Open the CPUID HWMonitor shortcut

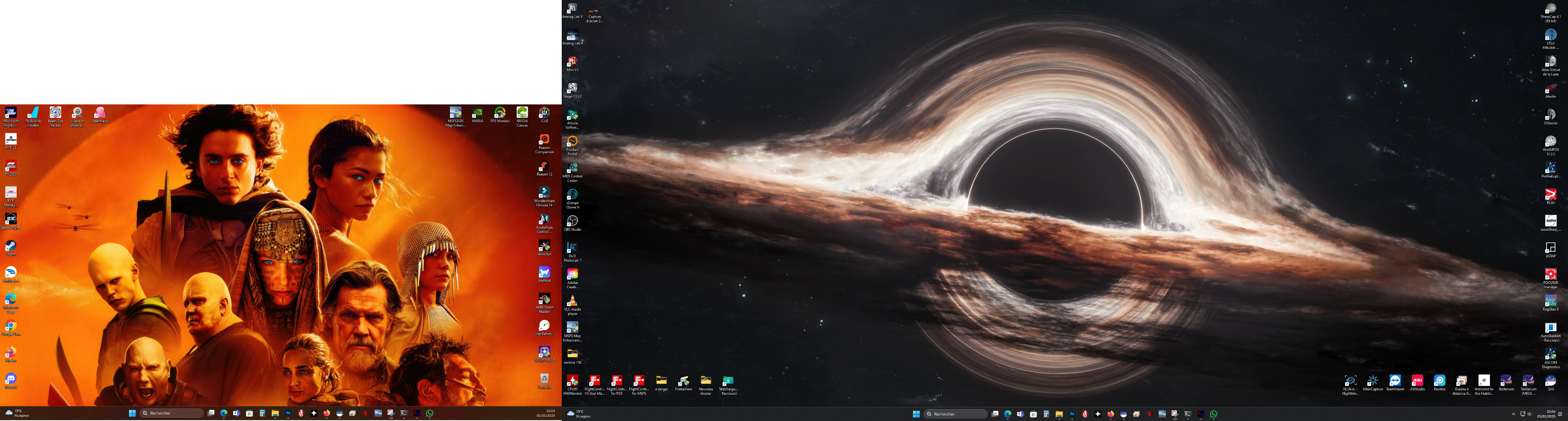(572, 385)
